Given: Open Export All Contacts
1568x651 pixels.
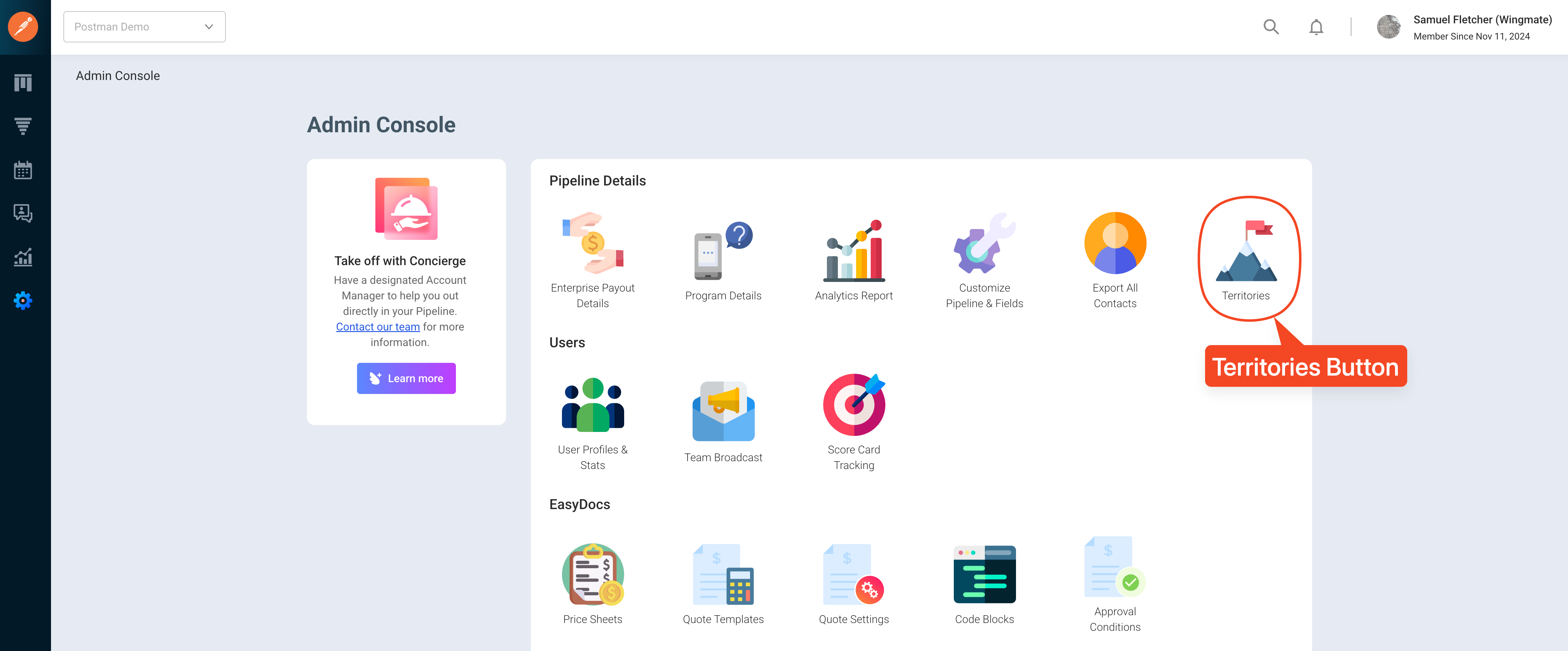Looking at the screenshot, I should (x=1115, y=261).
